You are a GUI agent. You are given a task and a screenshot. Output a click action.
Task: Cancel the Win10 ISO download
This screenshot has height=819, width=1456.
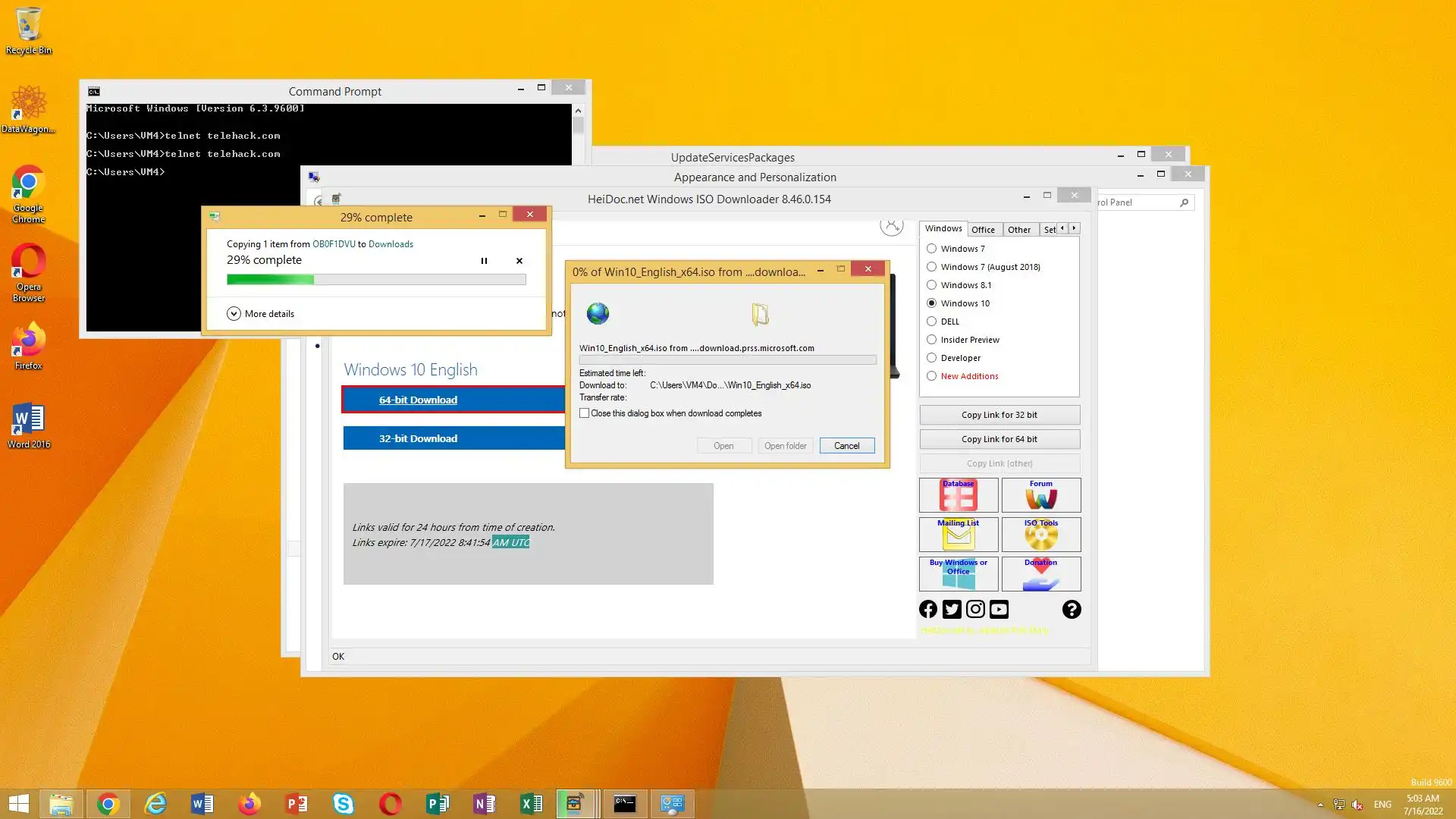(846, 446)
